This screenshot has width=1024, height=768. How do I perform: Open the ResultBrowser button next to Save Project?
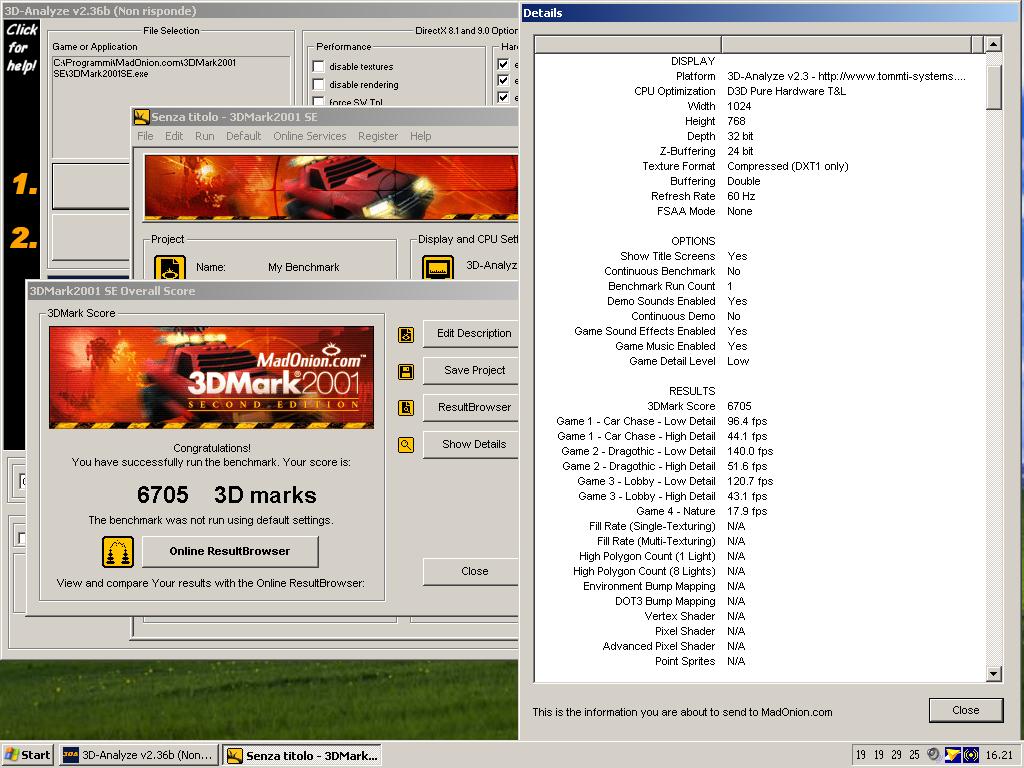[x=470, y=408]
